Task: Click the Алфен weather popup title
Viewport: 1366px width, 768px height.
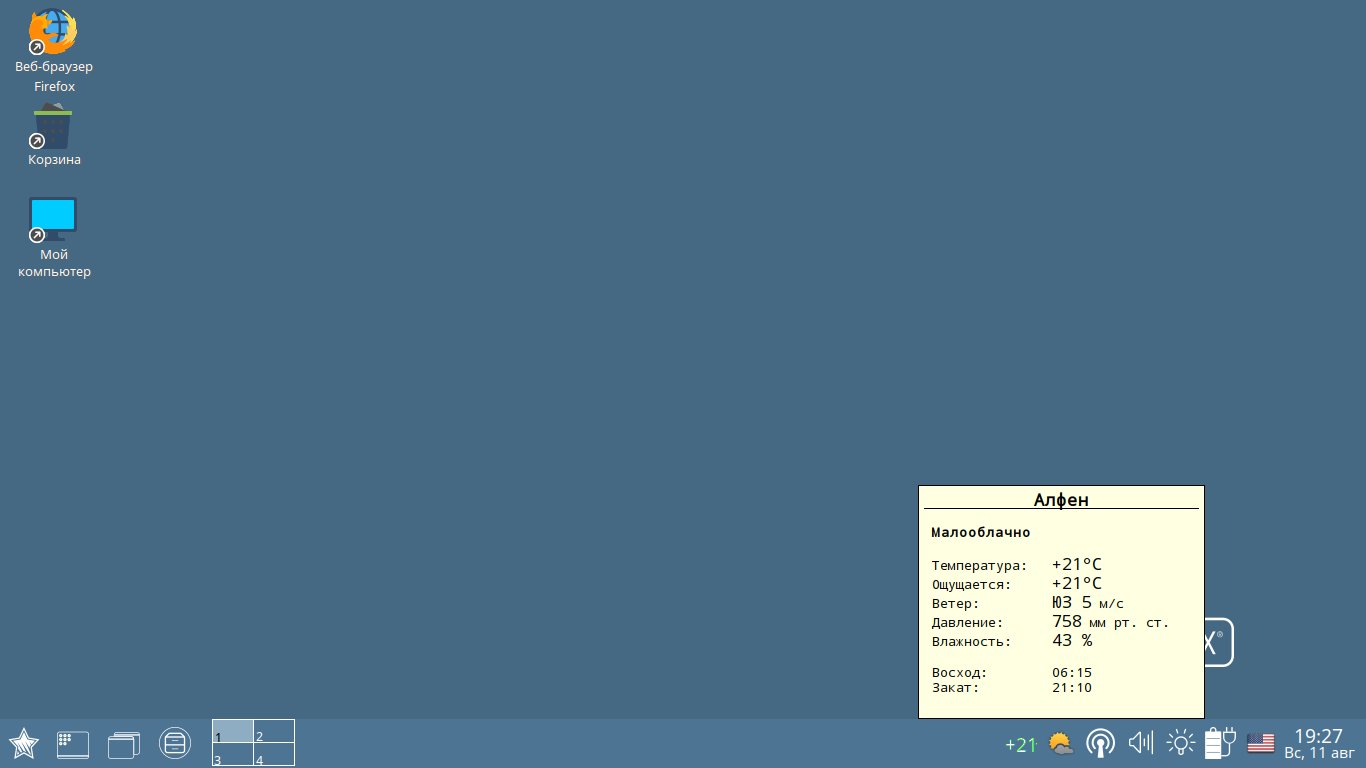Action: tap(1061, 499)
